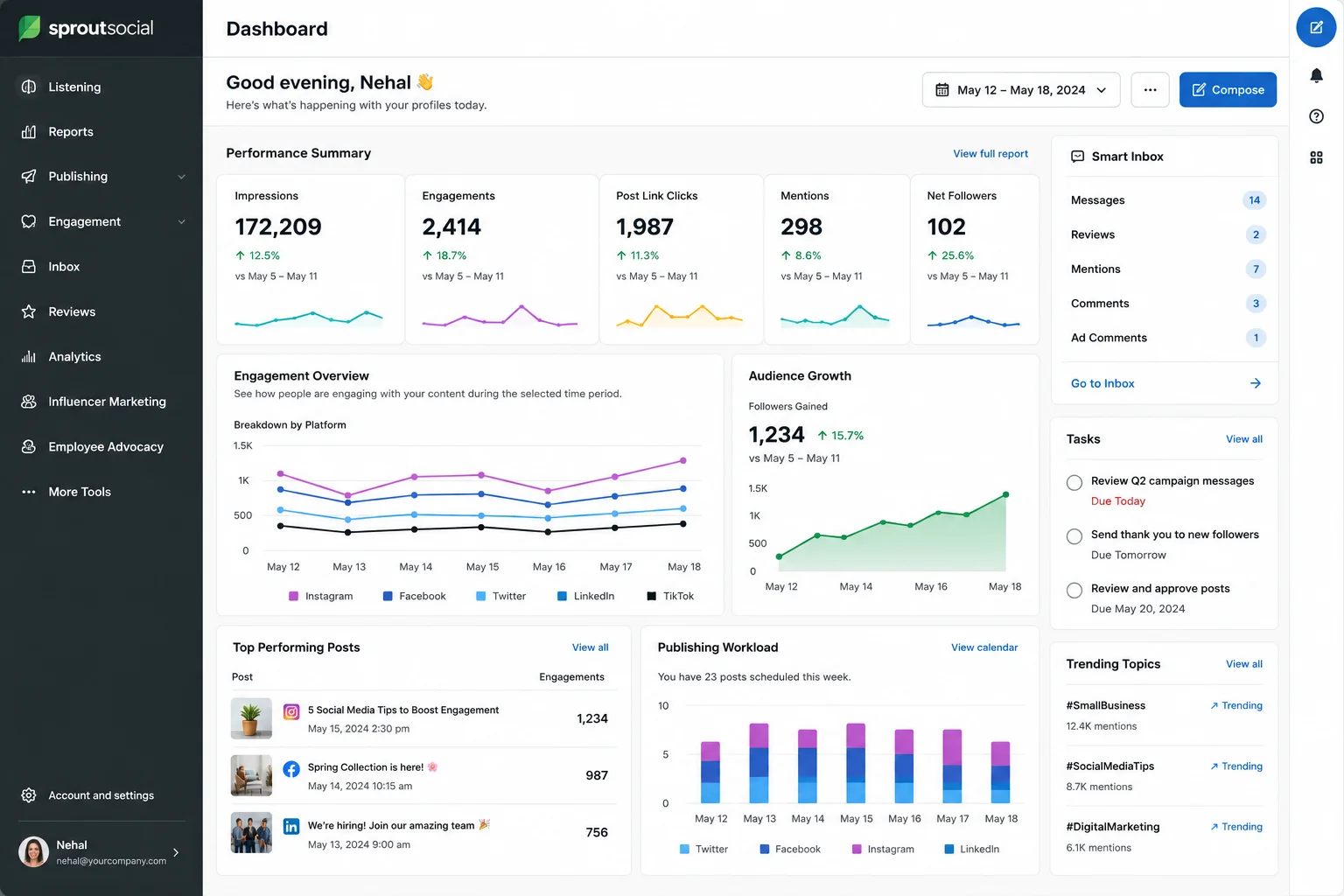Click the round compose pencil icon
The height and width of the screenshot is (896, 1344).
pyautogui.click(x=1316, y=28)
